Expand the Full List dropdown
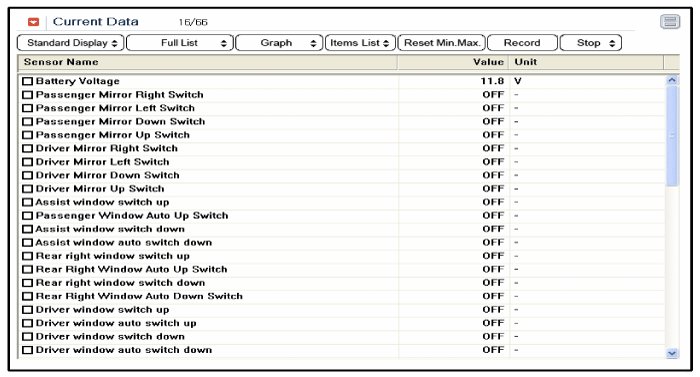Viewport: 700px width, 377px height. 180,43
